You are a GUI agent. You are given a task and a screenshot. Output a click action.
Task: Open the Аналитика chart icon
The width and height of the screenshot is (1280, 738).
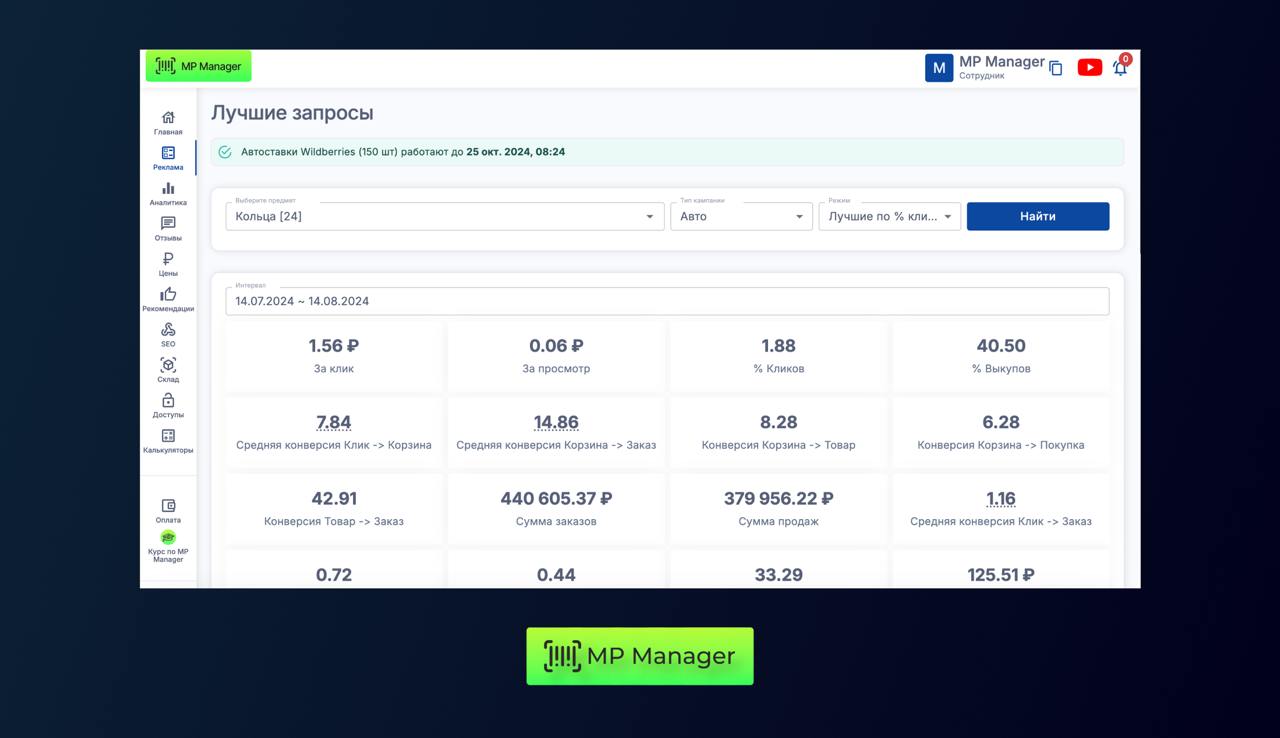168,189
